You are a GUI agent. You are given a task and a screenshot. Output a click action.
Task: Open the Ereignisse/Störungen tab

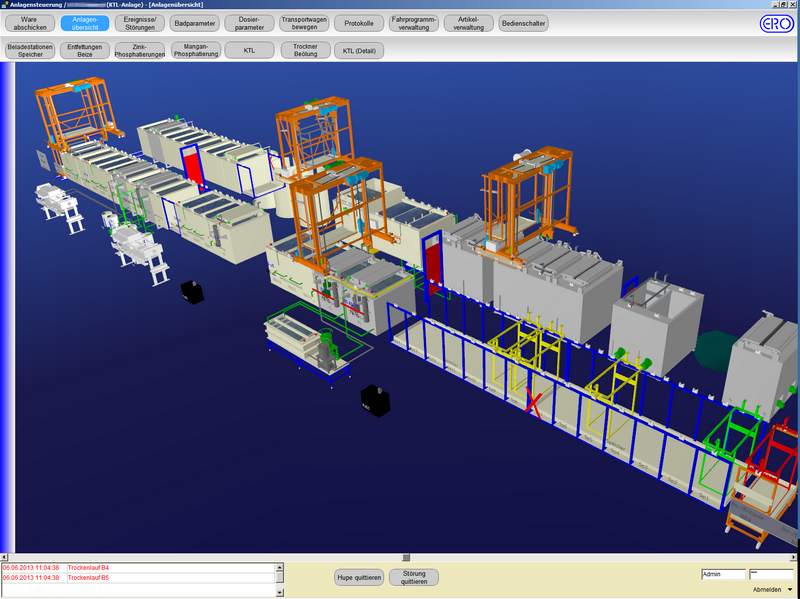(140, 23)
